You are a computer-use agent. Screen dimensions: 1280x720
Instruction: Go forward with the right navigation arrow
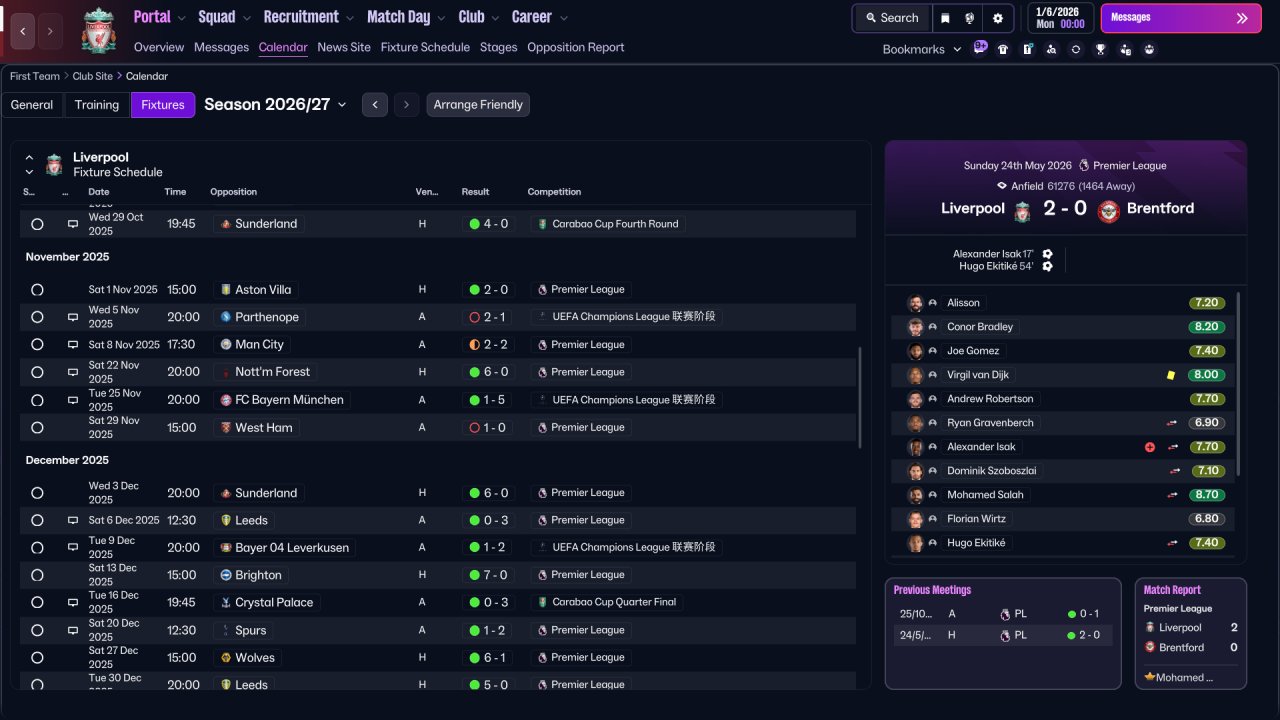point(50,31)
